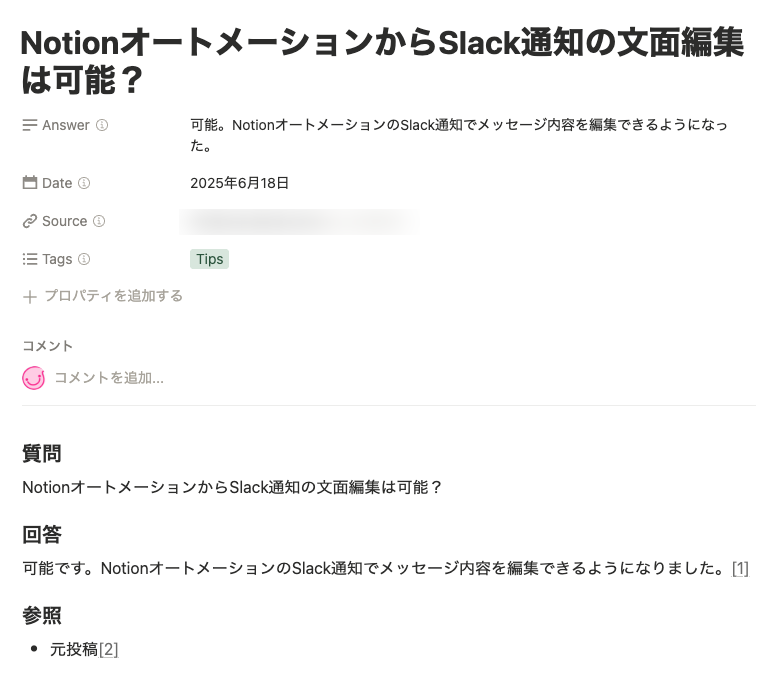Click the plus icon to add property
This screenshot has height=687, width=779.
click(30, 296)
